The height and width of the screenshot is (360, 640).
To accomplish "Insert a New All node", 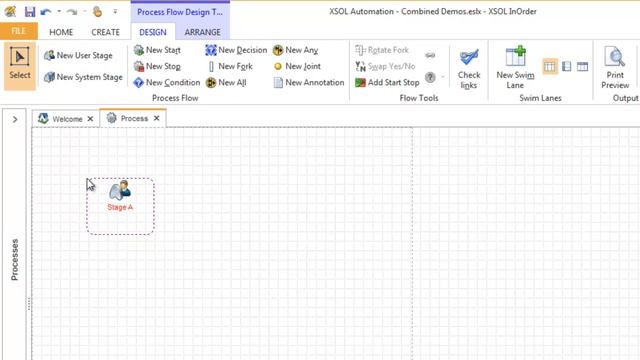I will pyautogui.click(x=226, y=82).
